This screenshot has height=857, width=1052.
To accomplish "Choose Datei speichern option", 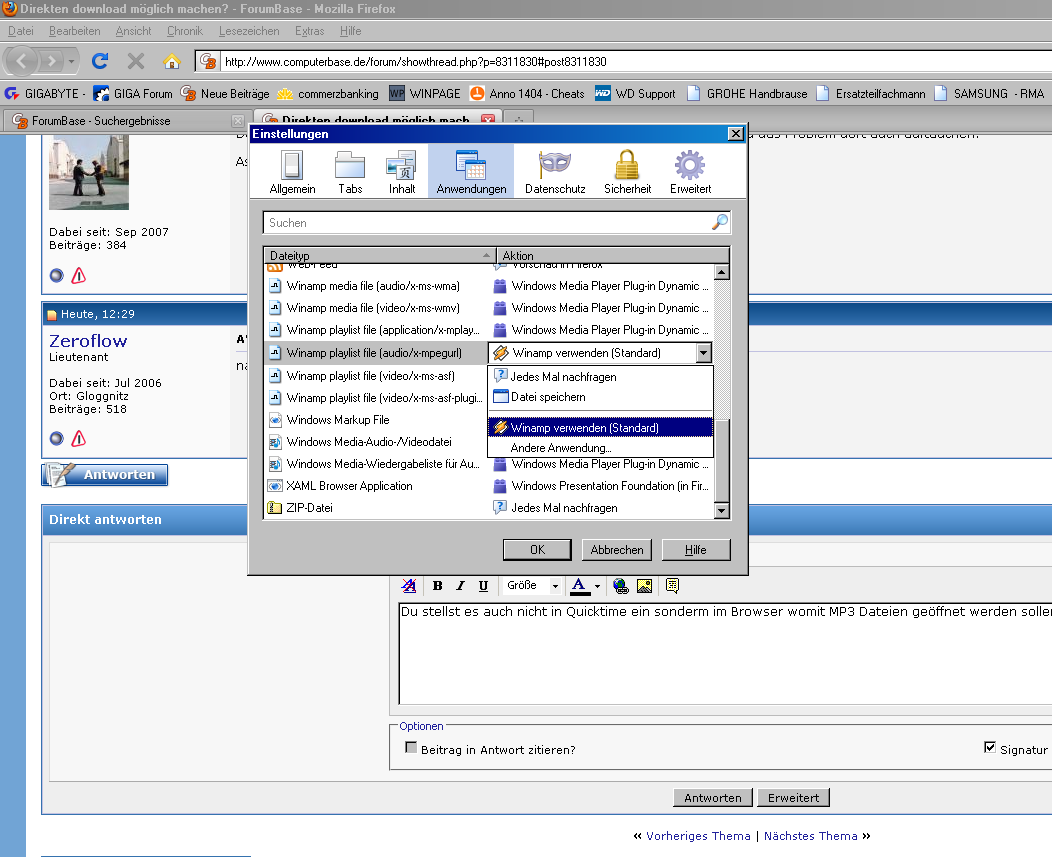I will pos(600,397).
